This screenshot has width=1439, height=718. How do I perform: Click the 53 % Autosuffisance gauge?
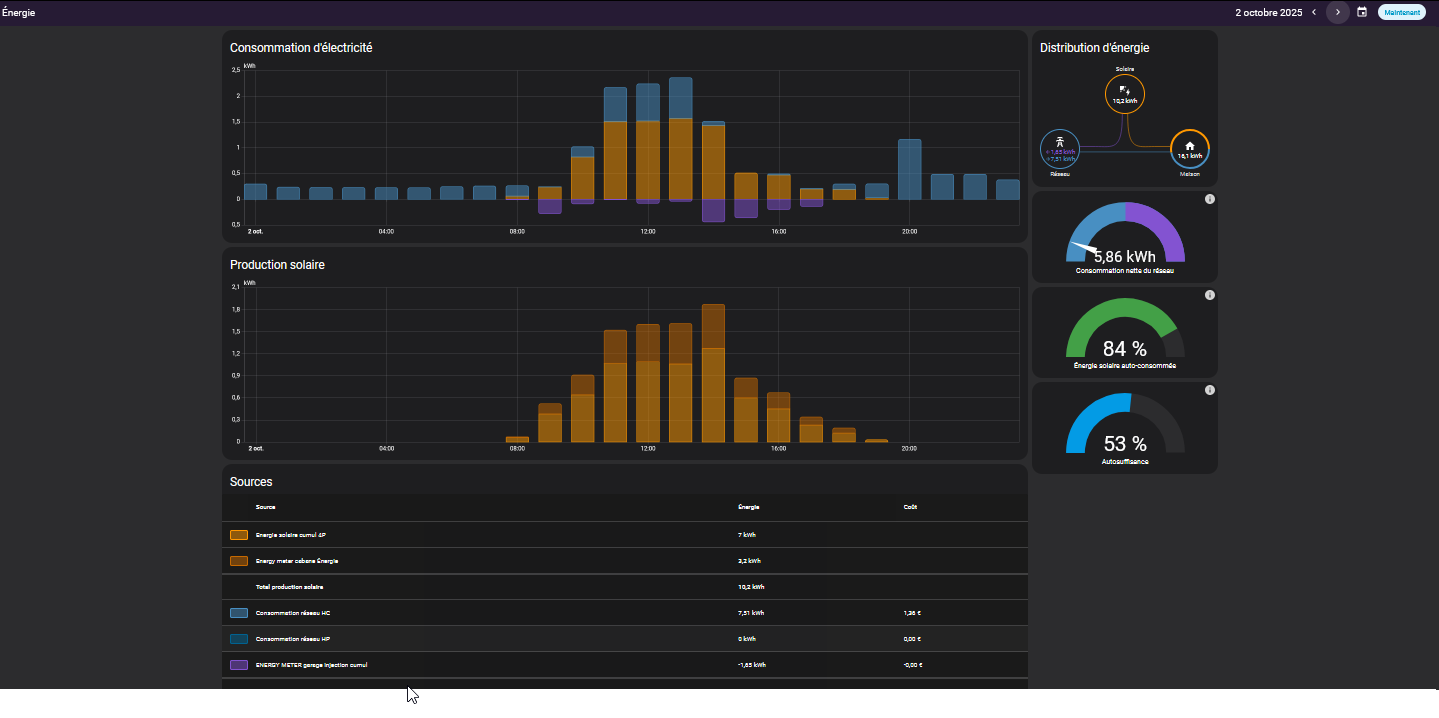[x=1125, y=429]
